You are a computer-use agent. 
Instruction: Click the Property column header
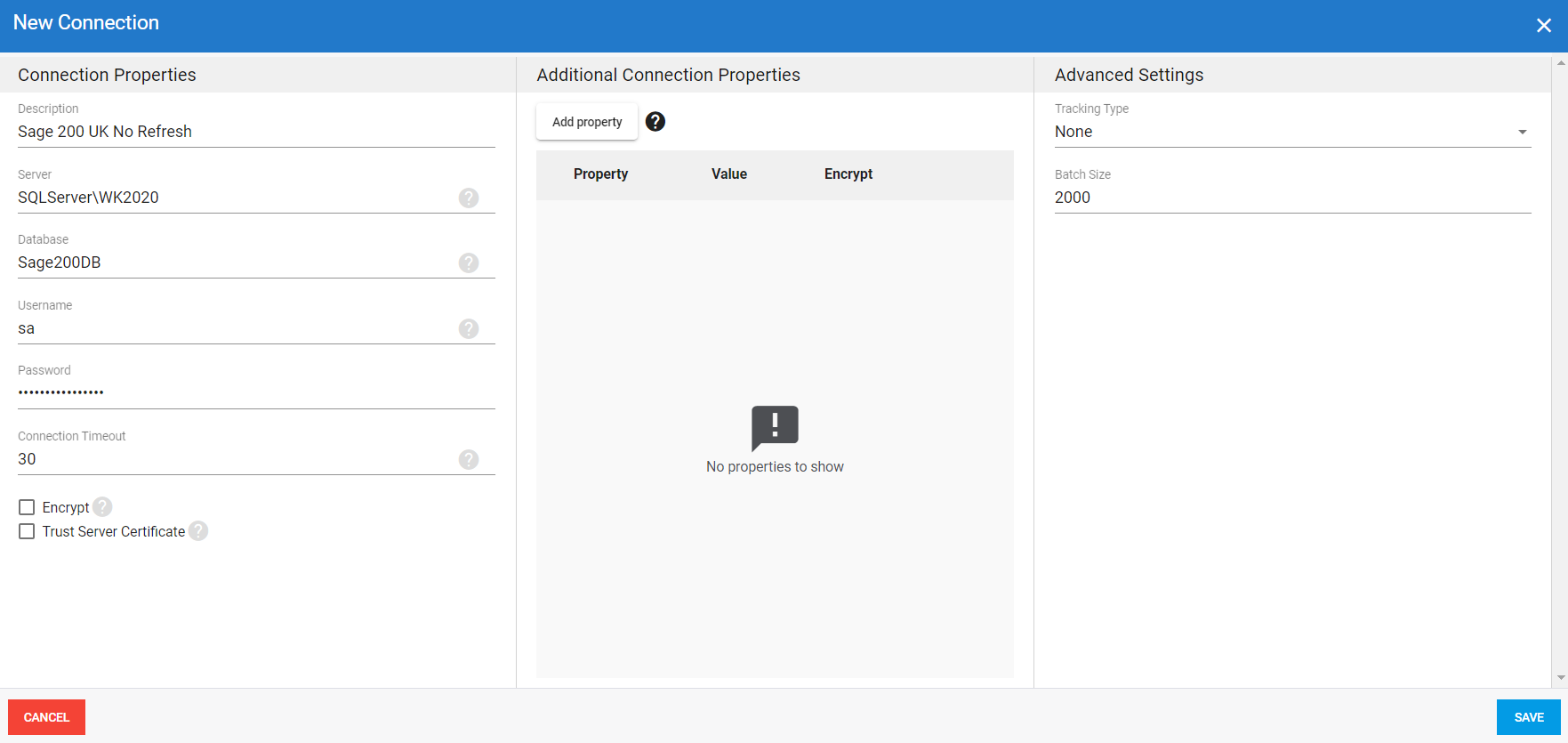tap(600, 174)
